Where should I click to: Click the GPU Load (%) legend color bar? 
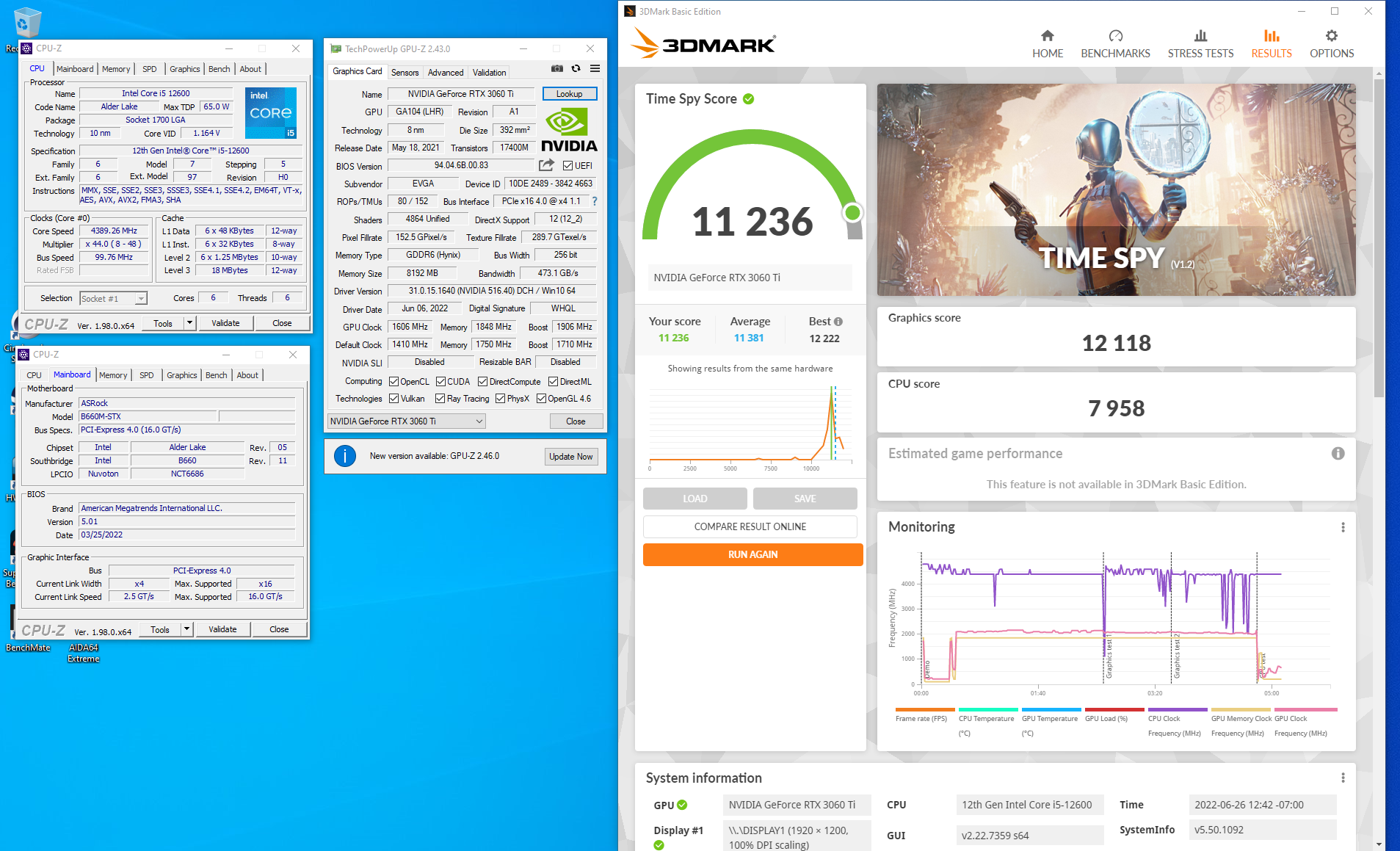click(x=1114, y=709)
